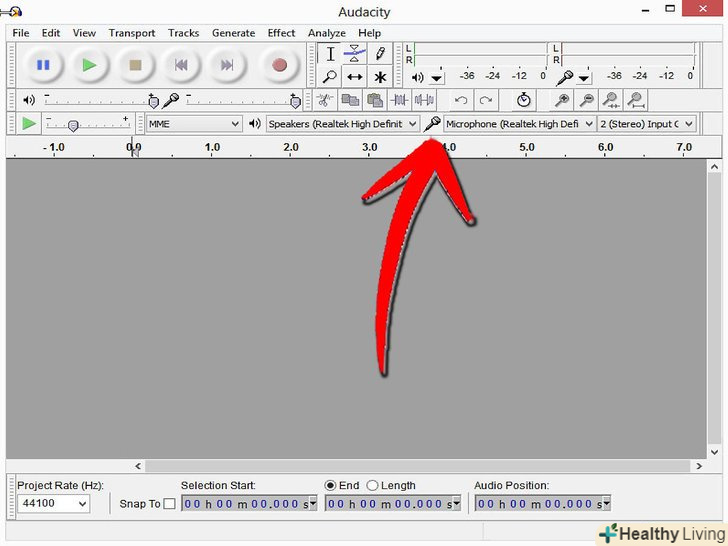Open the View menu

tap(84, 33)
